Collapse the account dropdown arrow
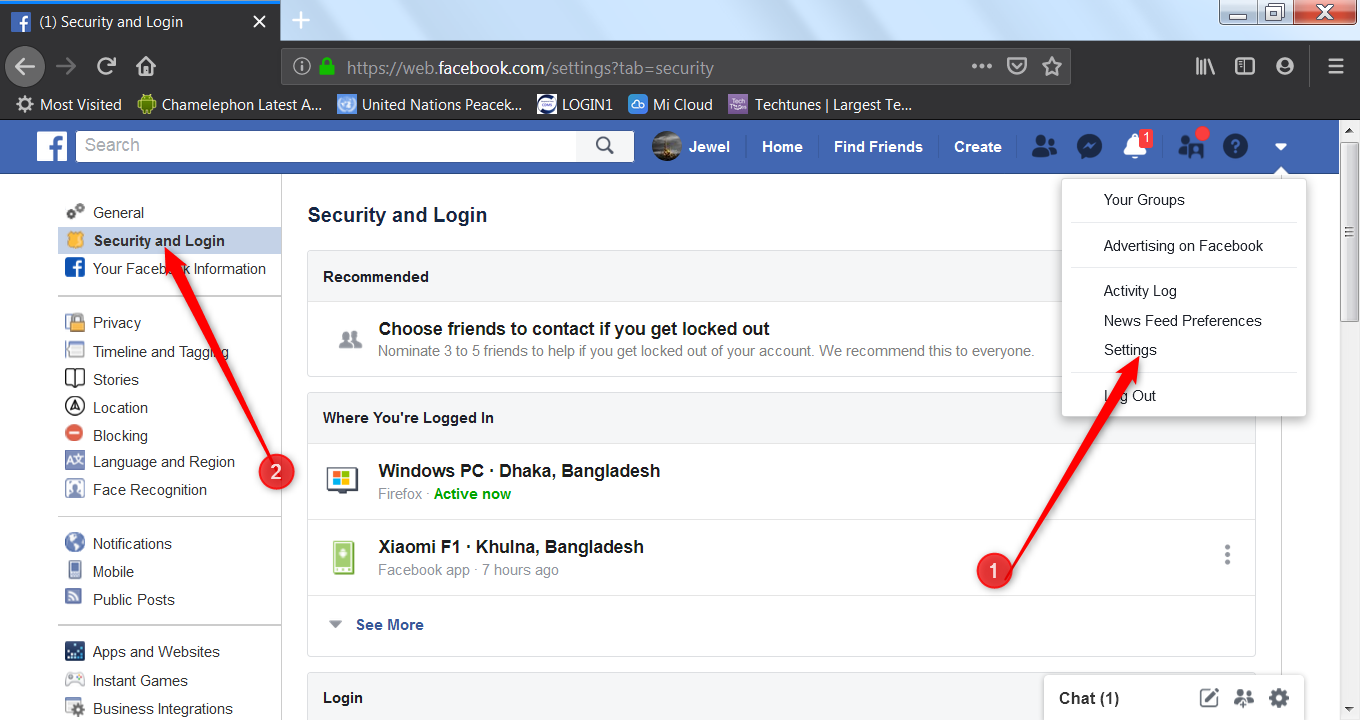The image size is (1360, 720). (x=1281, y=147)
